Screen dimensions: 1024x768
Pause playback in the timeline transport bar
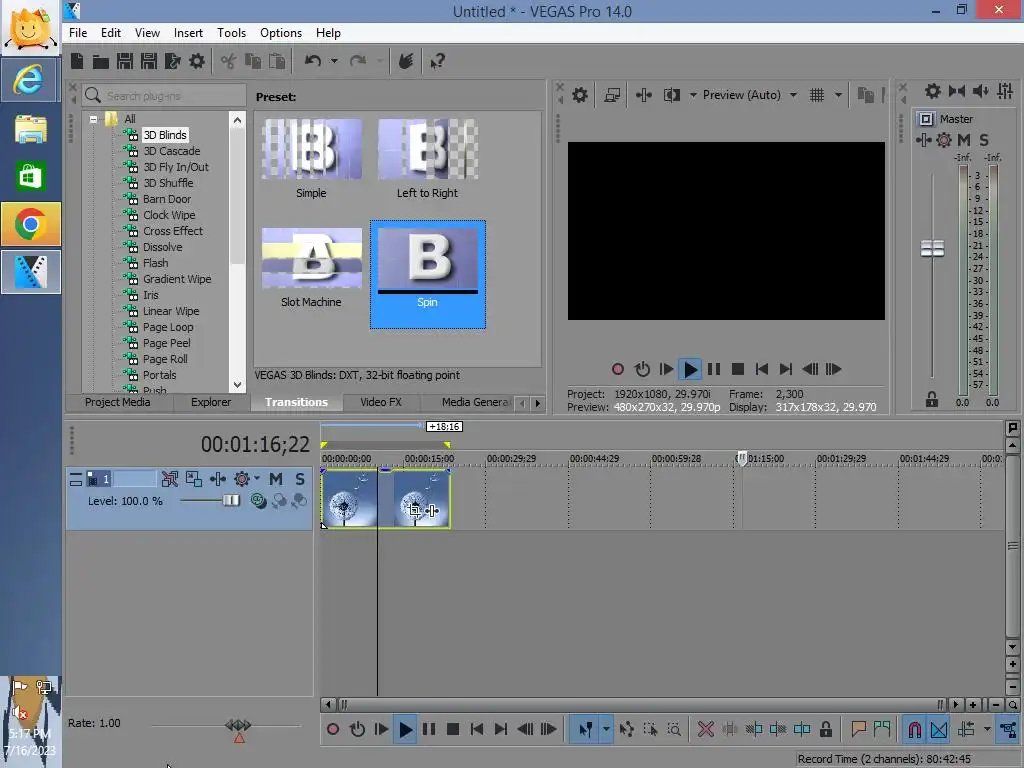(429, 729)
